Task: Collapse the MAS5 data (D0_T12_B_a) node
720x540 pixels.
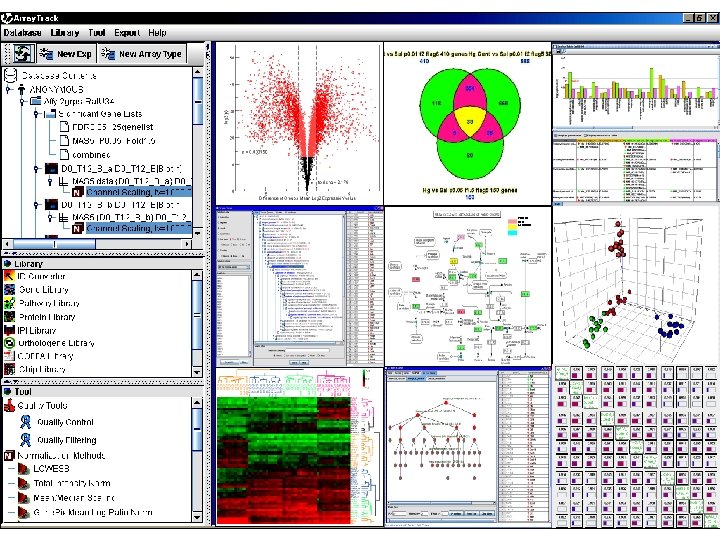Action: point(50,181)
